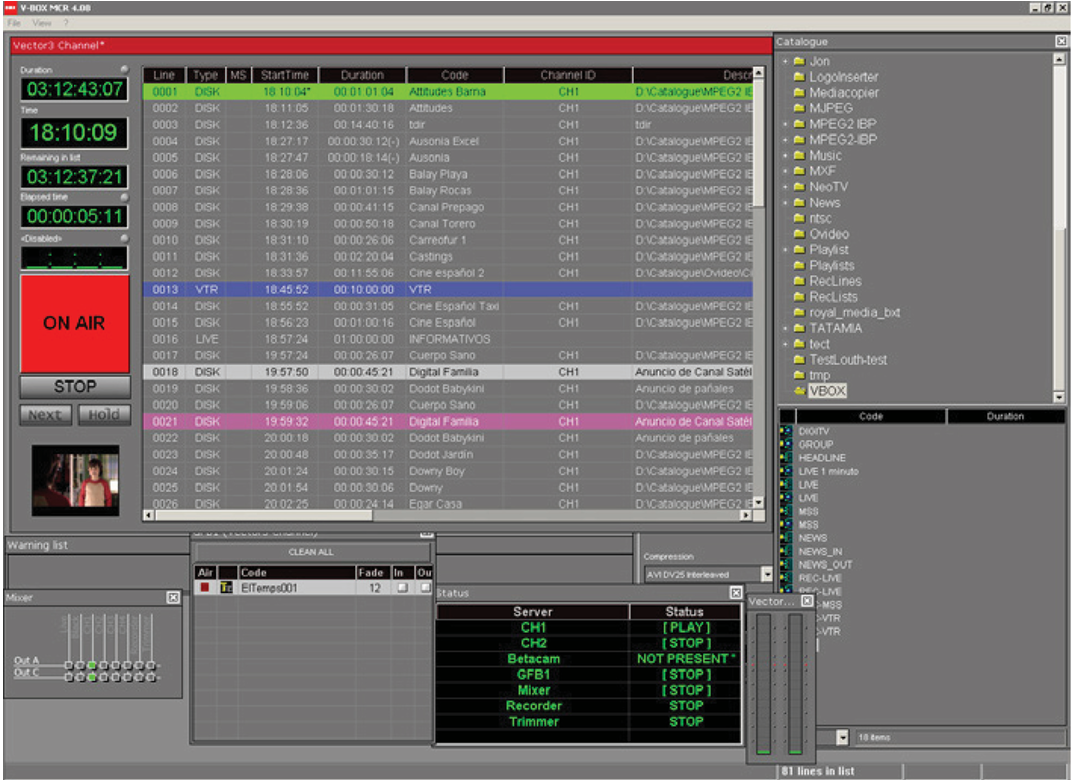Expand the TATAMIA folder node
The height and width of the screenshot is (780, 1071).
click(x=785, y=329)
